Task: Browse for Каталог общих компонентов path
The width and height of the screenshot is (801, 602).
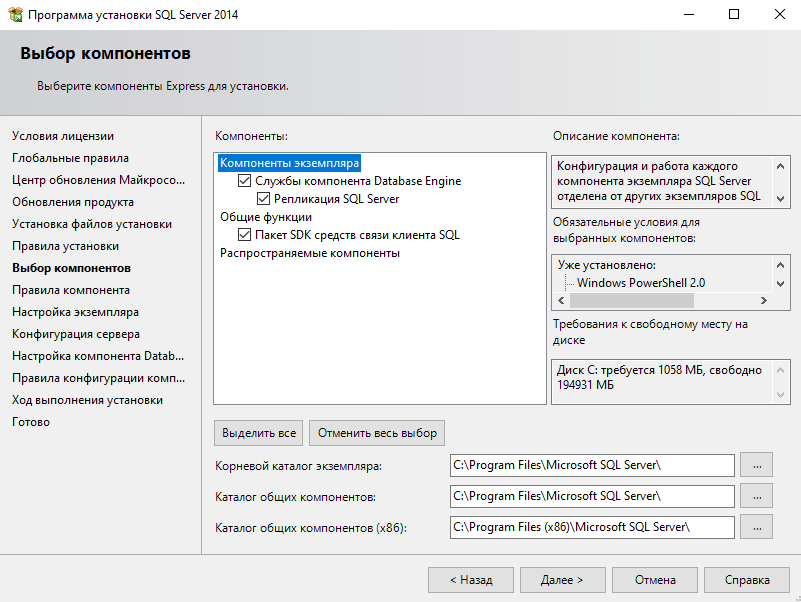Action: pos(757,496)
